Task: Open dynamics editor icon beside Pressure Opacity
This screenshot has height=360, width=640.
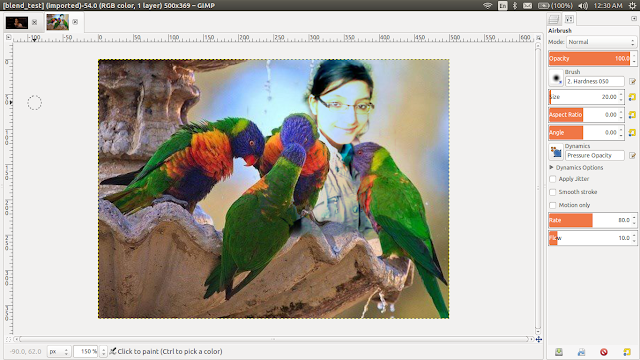Action: coord(632,156)
